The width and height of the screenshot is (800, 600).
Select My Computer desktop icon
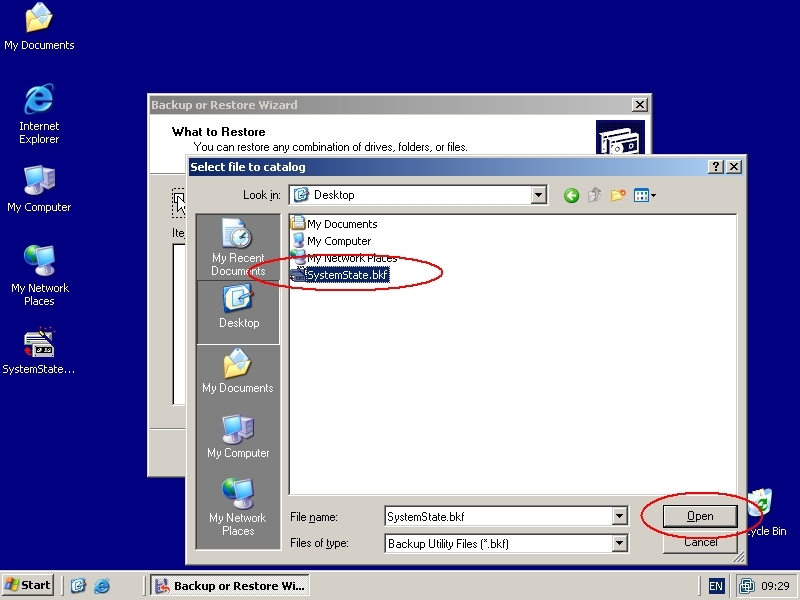click(x=39, y=188)
